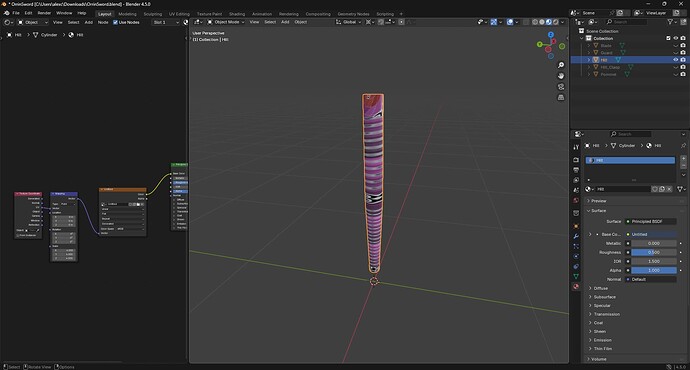Select wireframe viewport shading icon
Image resolution: width=690 pixels, height=370 pixels.
click(x=535, y=22)
